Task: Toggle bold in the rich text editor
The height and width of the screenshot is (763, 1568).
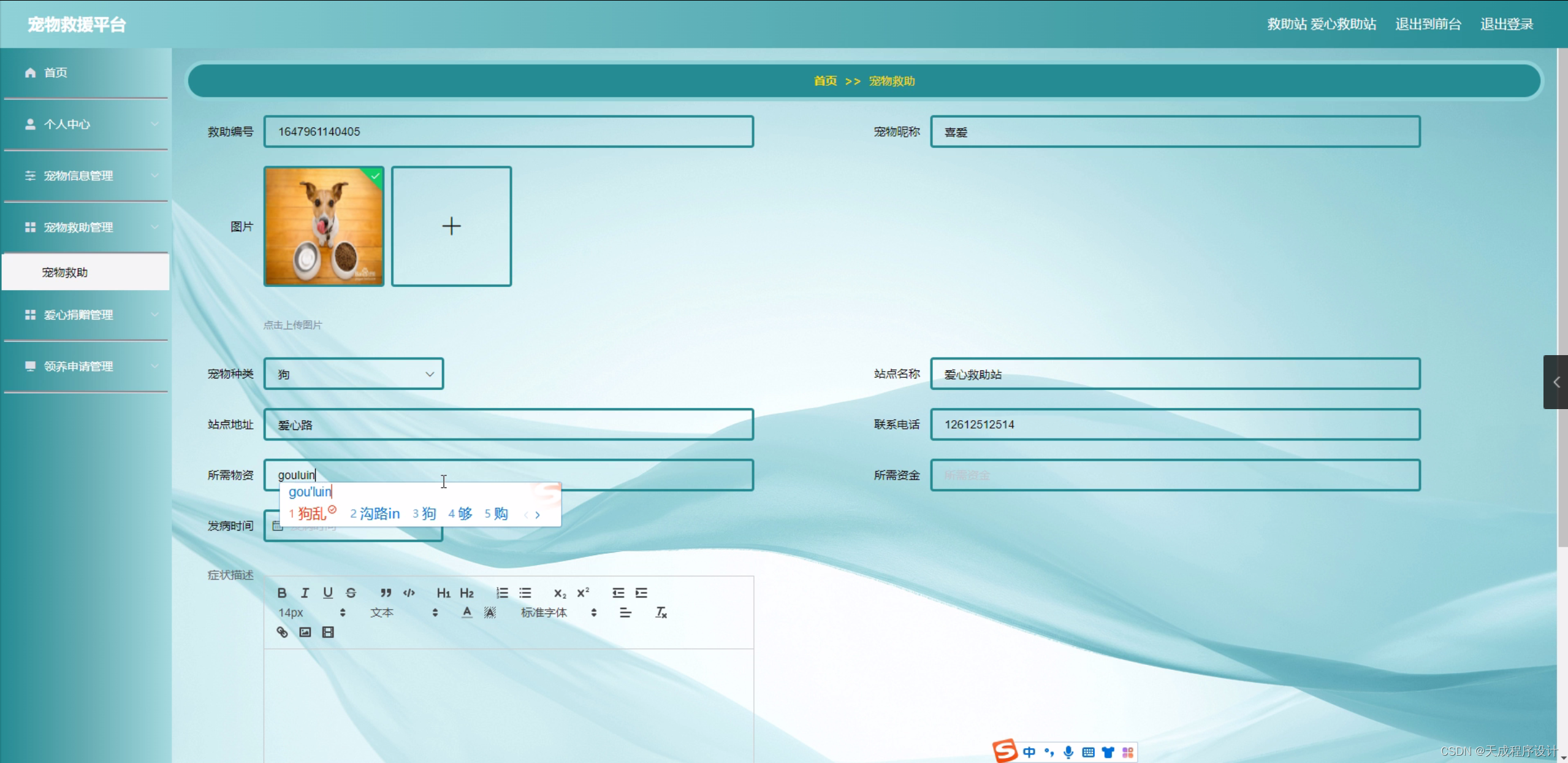Action: (282, 592)
